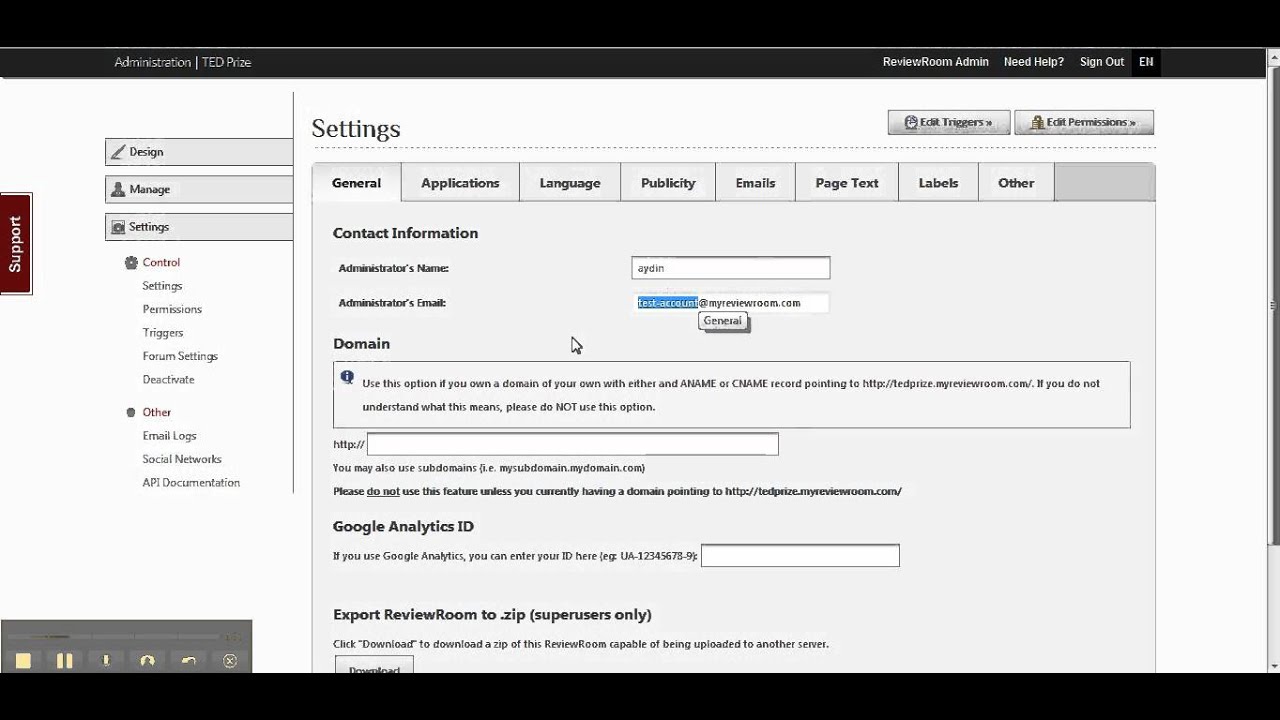Click the red Support side tab
This screenshot has width=1280, height=720.
click(x=16, y=244)
